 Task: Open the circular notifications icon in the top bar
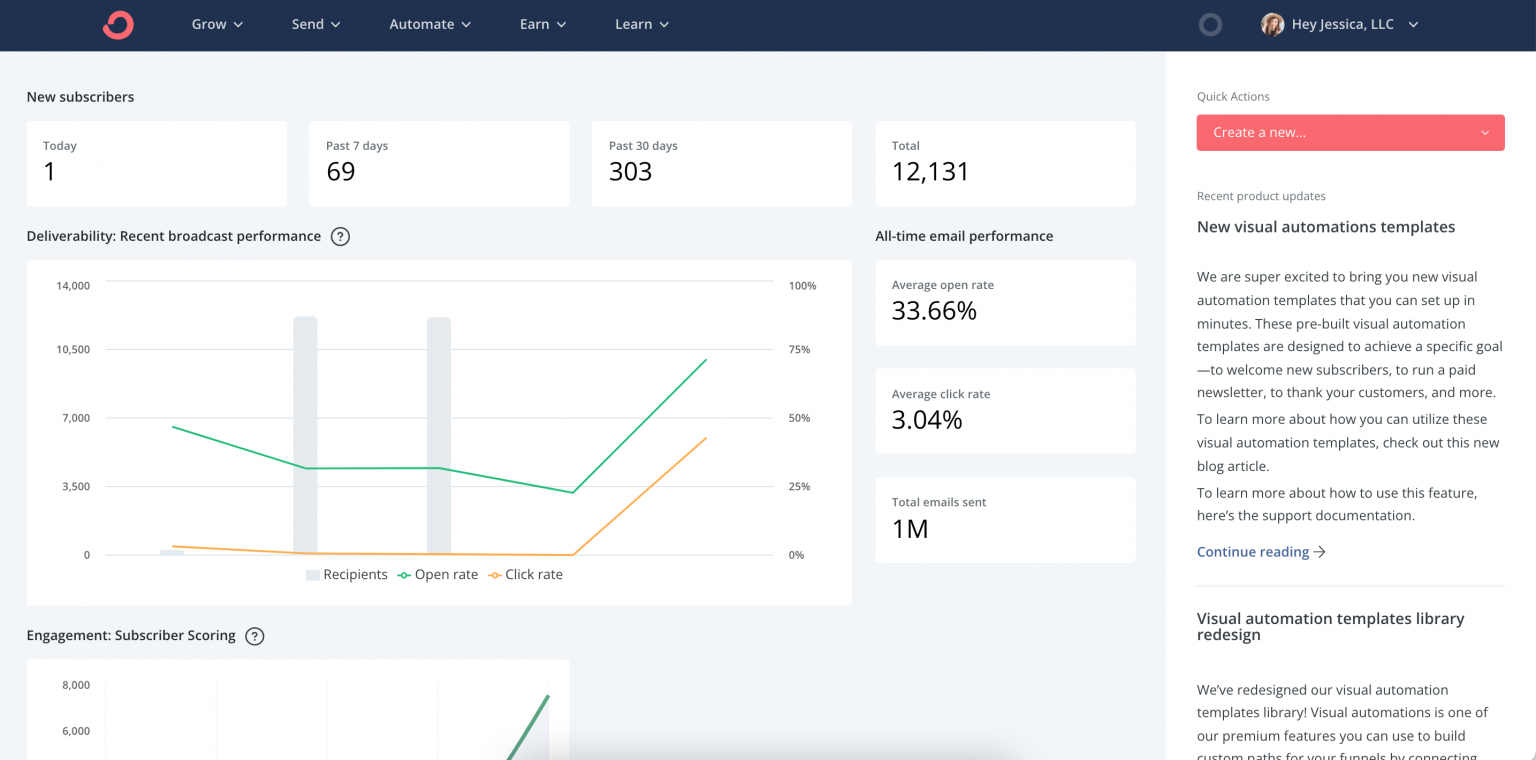click(x=1210, y=25)
